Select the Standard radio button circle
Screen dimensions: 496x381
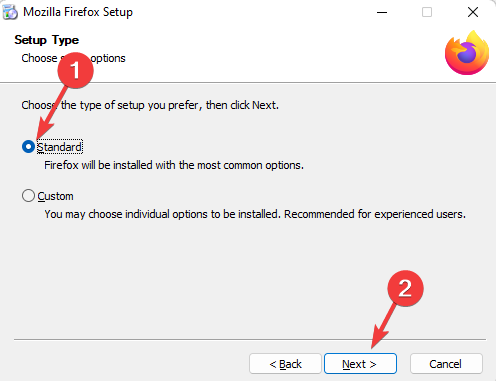(28, 147)
